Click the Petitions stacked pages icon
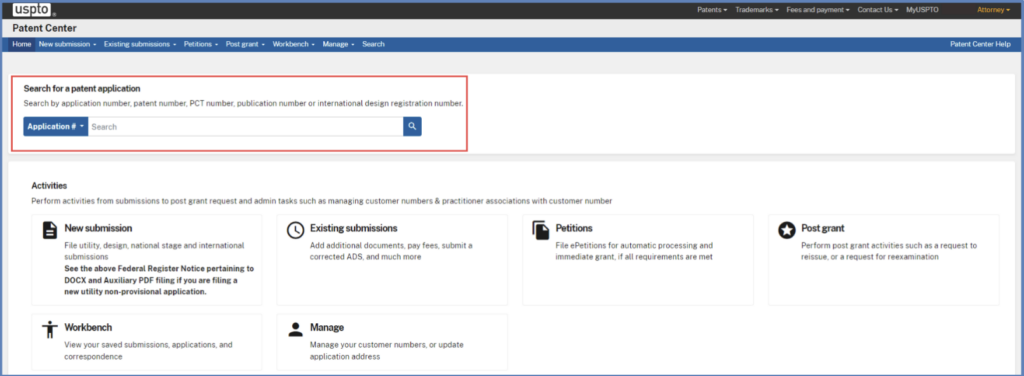This screenshot has height=376, width=1024. 541,230
